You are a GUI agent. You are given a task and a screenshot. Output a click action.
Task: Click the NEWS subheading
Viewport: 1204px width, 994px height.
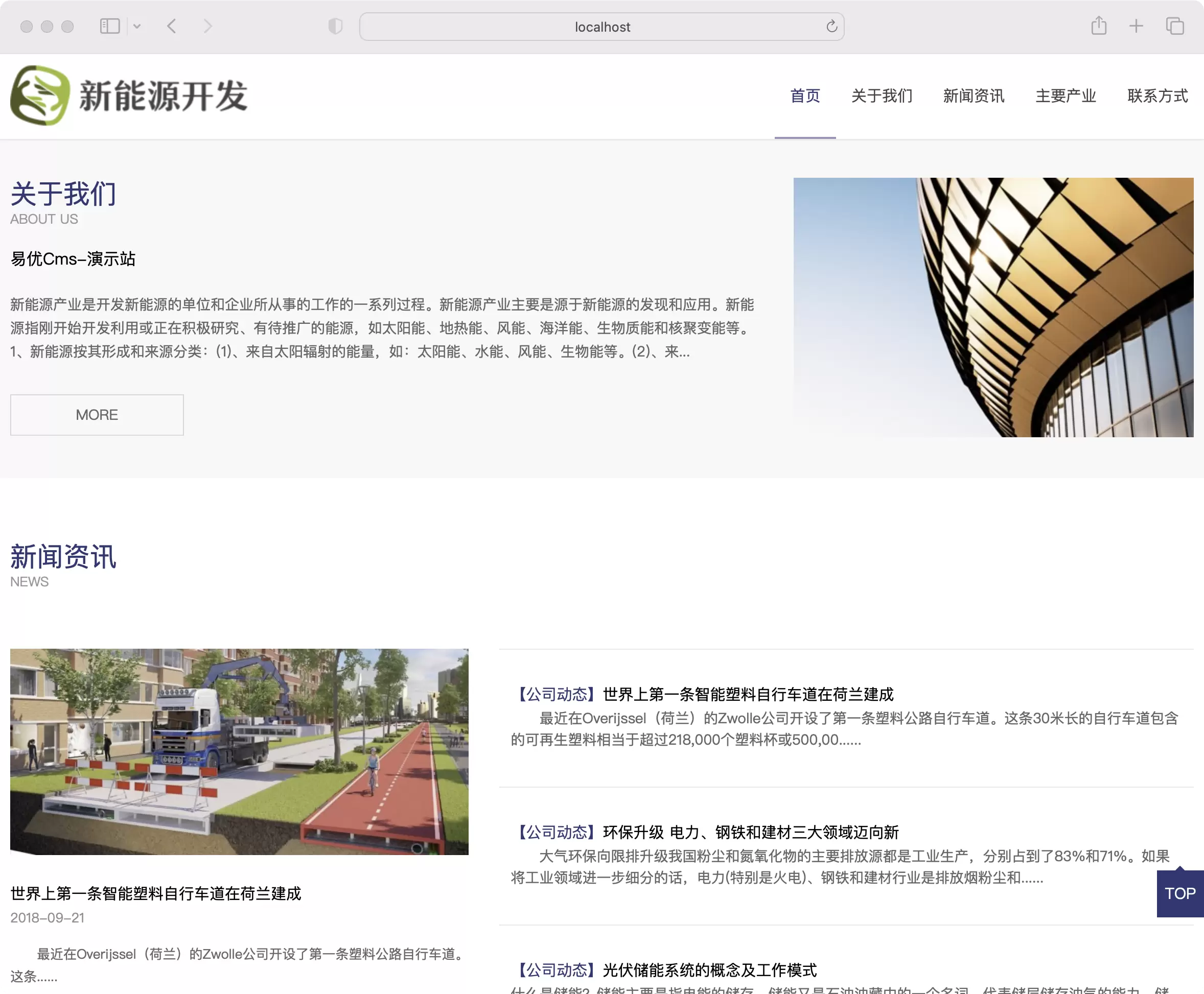tap(29, 582)
